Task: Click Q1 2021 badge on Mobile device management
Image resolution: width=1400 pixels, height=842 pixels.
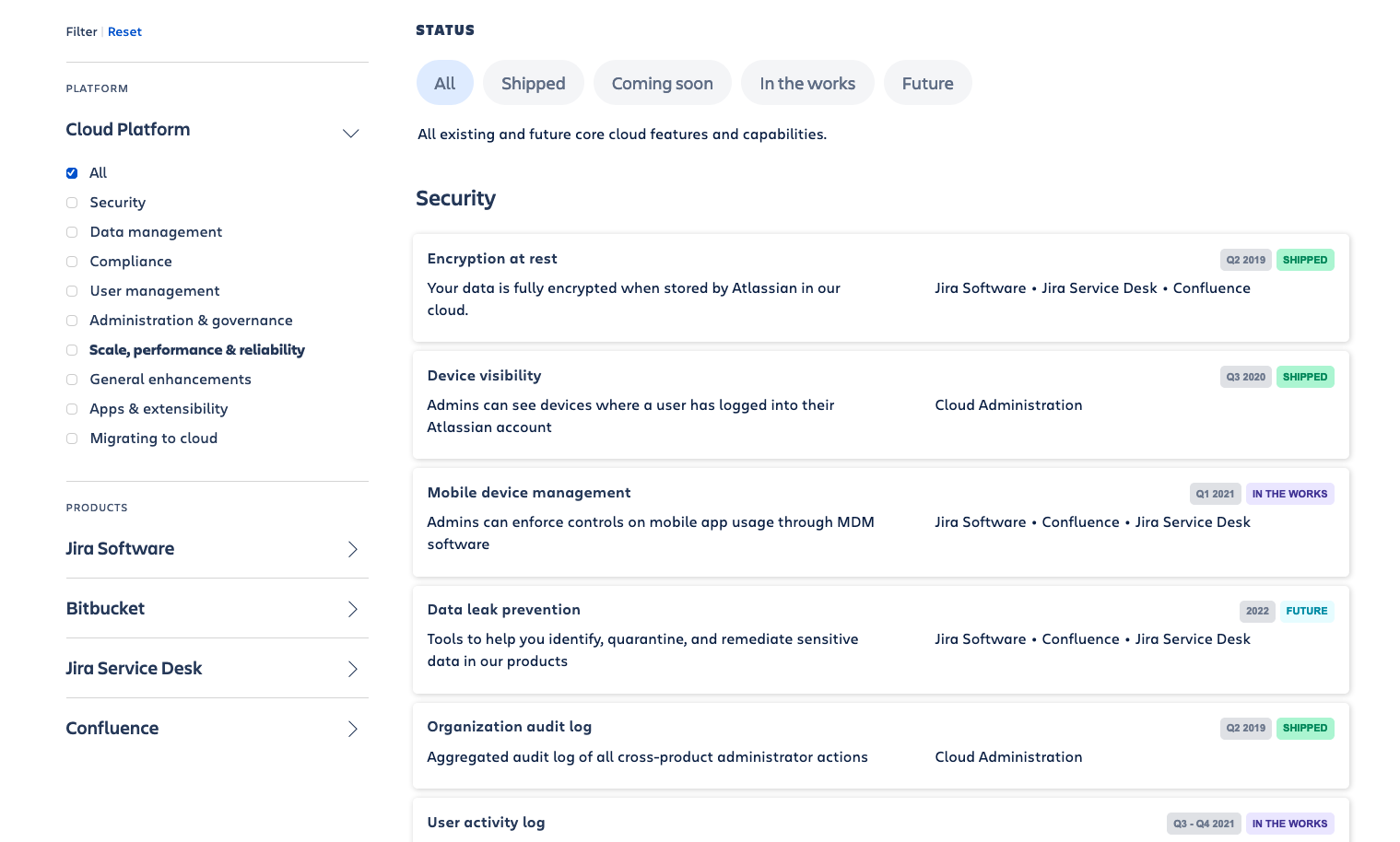Action: click(x=1216, y=494)
